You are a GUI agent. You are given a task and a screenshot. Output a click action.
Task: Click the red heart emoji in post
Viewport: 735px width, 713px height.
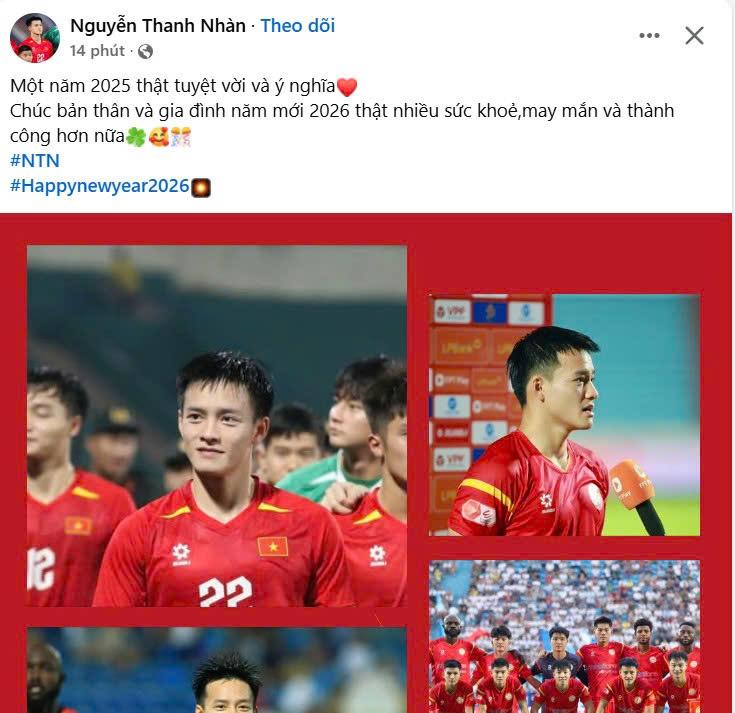click(347, 87)
